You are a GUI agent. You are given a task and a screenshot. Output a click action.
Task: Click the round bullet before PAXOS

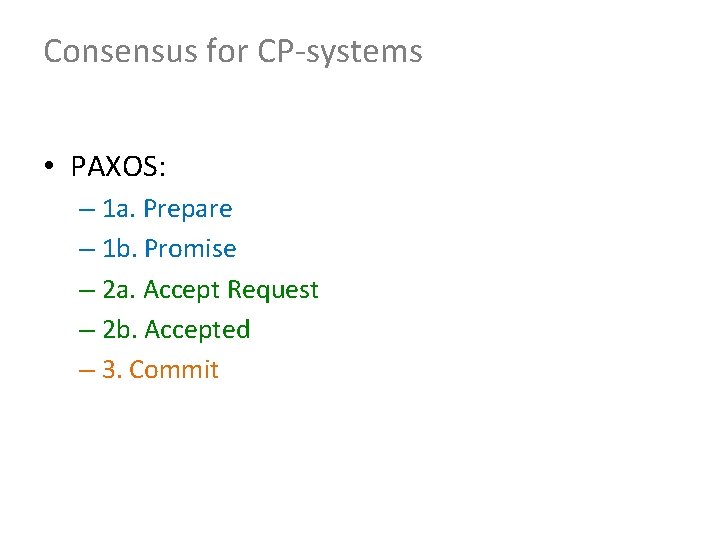coord(49,165)
